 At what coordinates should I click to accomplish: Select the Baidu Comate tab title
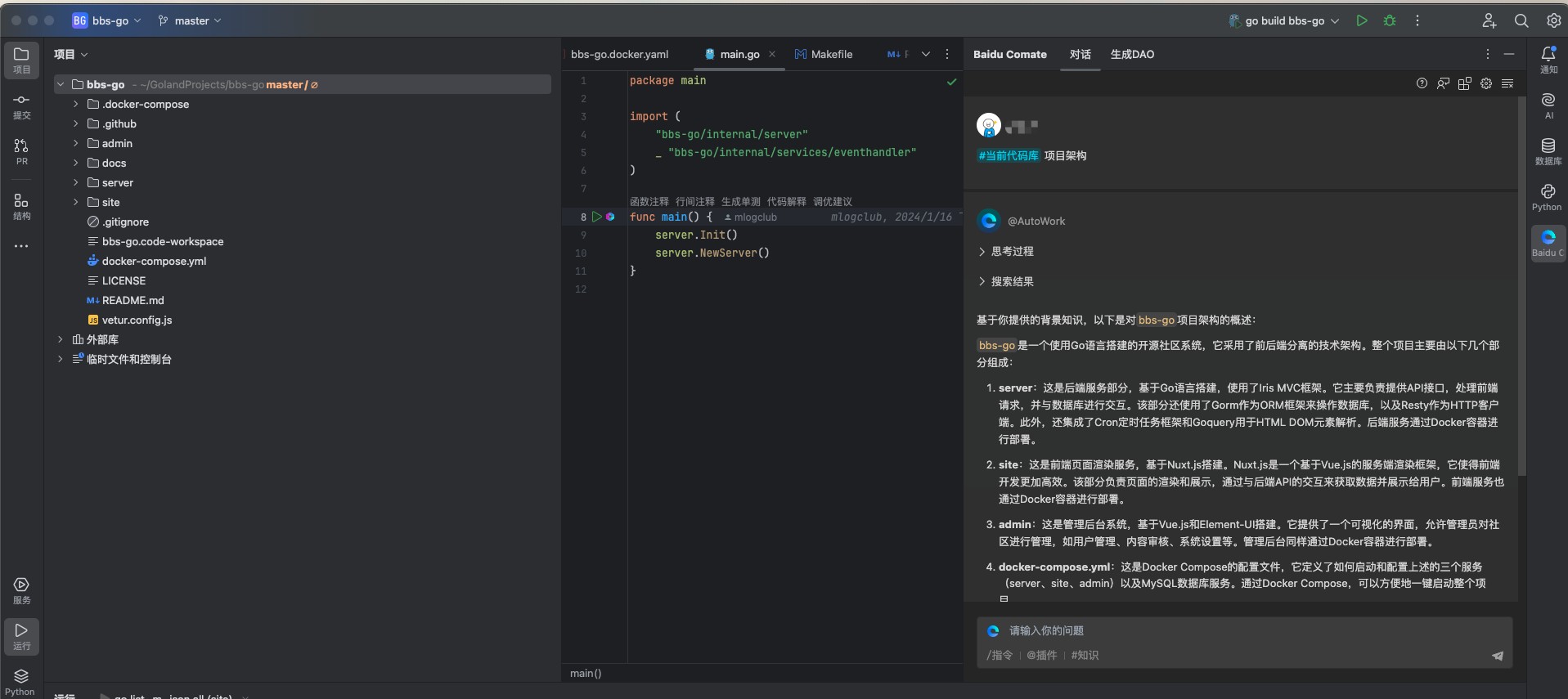pyautogui.click(x=1010, y=54)
